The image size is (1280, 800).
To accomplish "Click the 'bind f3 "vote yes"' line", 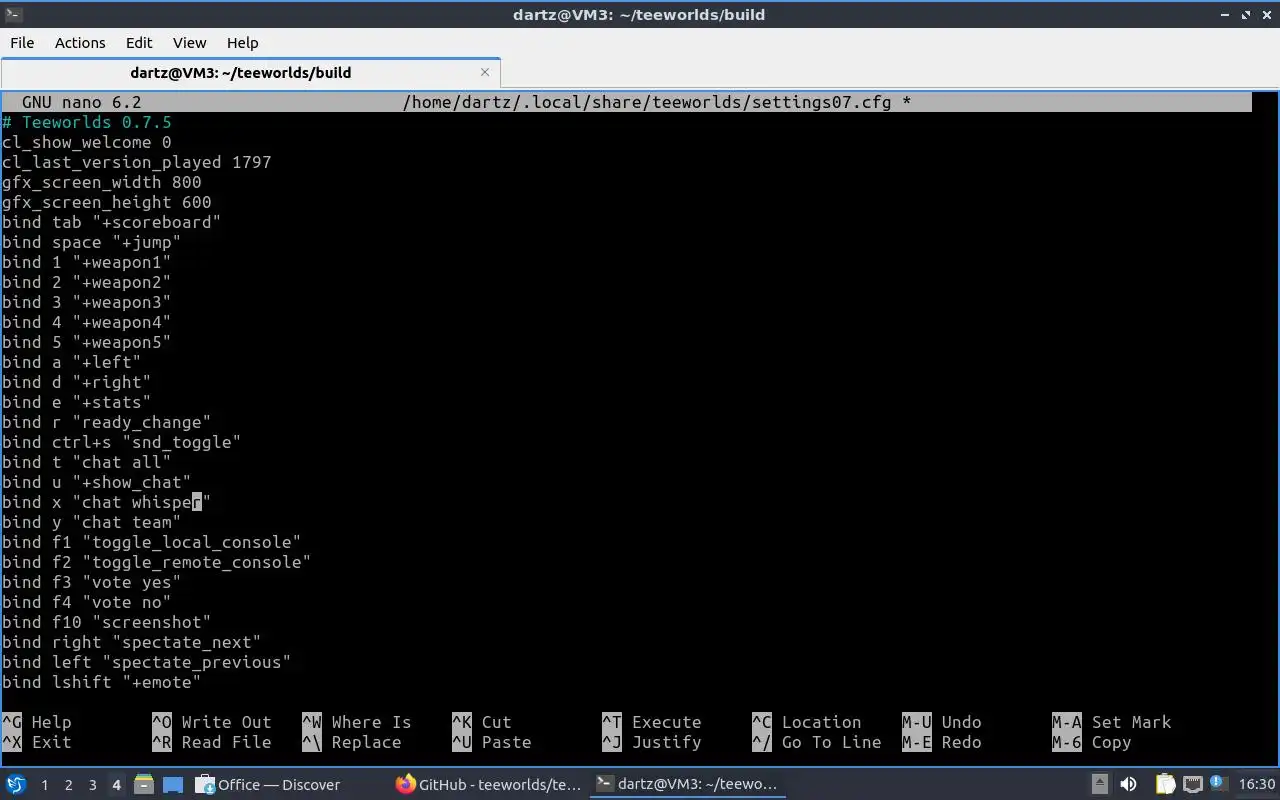I will [92, 582].
